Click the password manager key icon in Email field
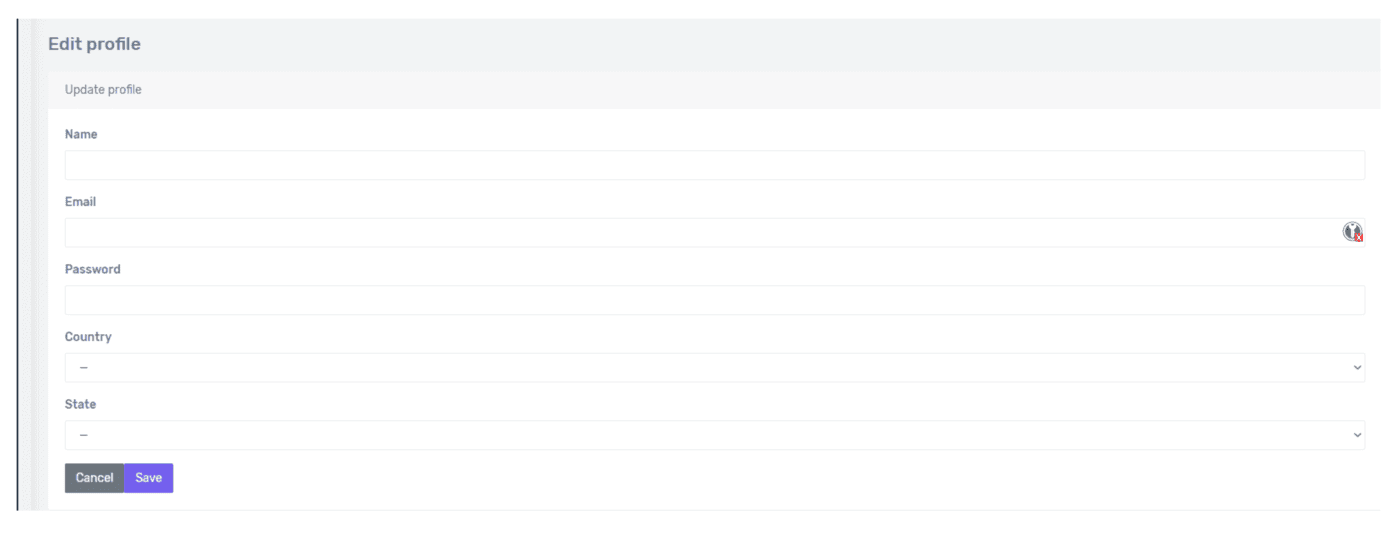 [x=1352, y=232]
